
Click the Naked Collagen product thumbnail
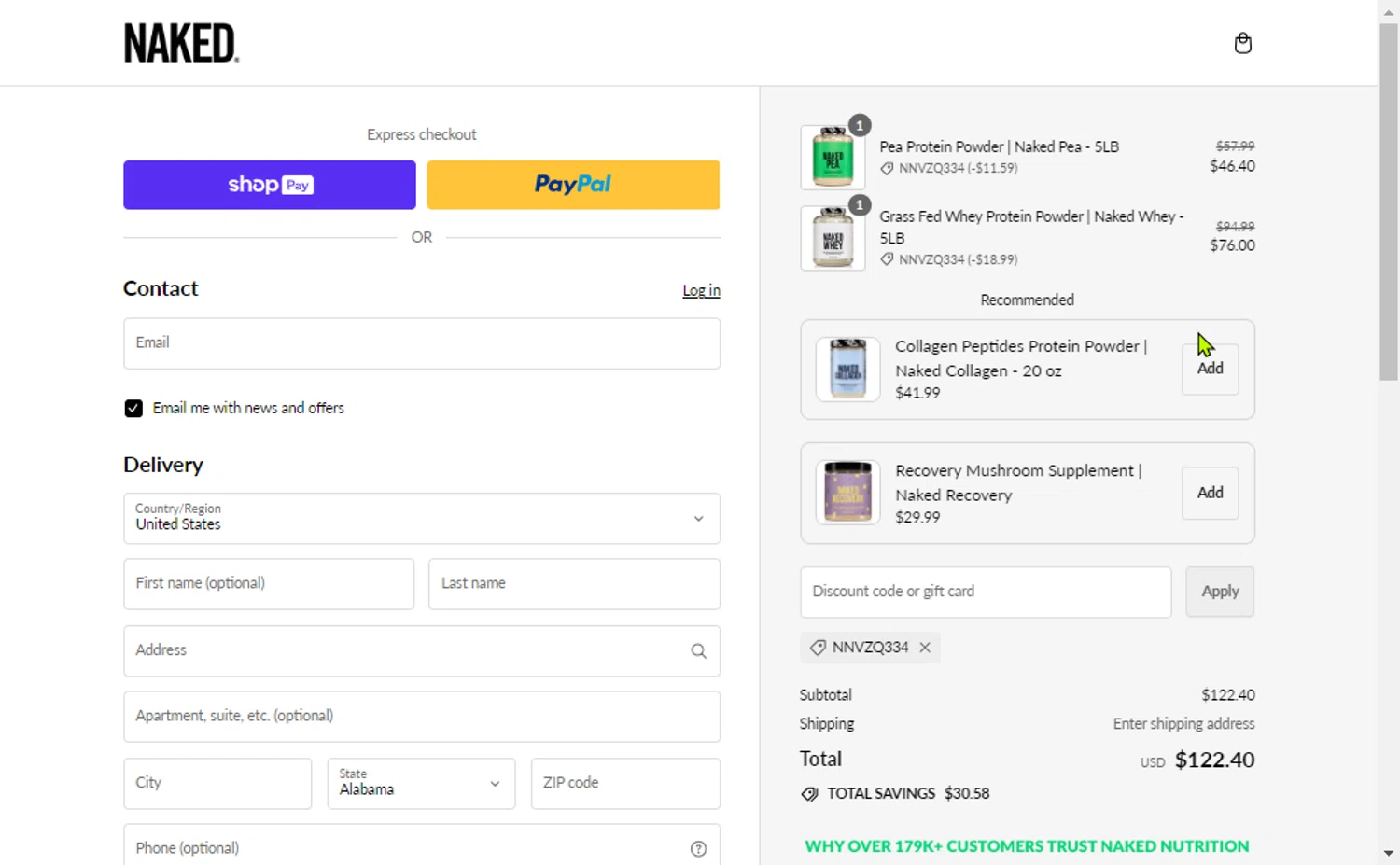point(847,369)
